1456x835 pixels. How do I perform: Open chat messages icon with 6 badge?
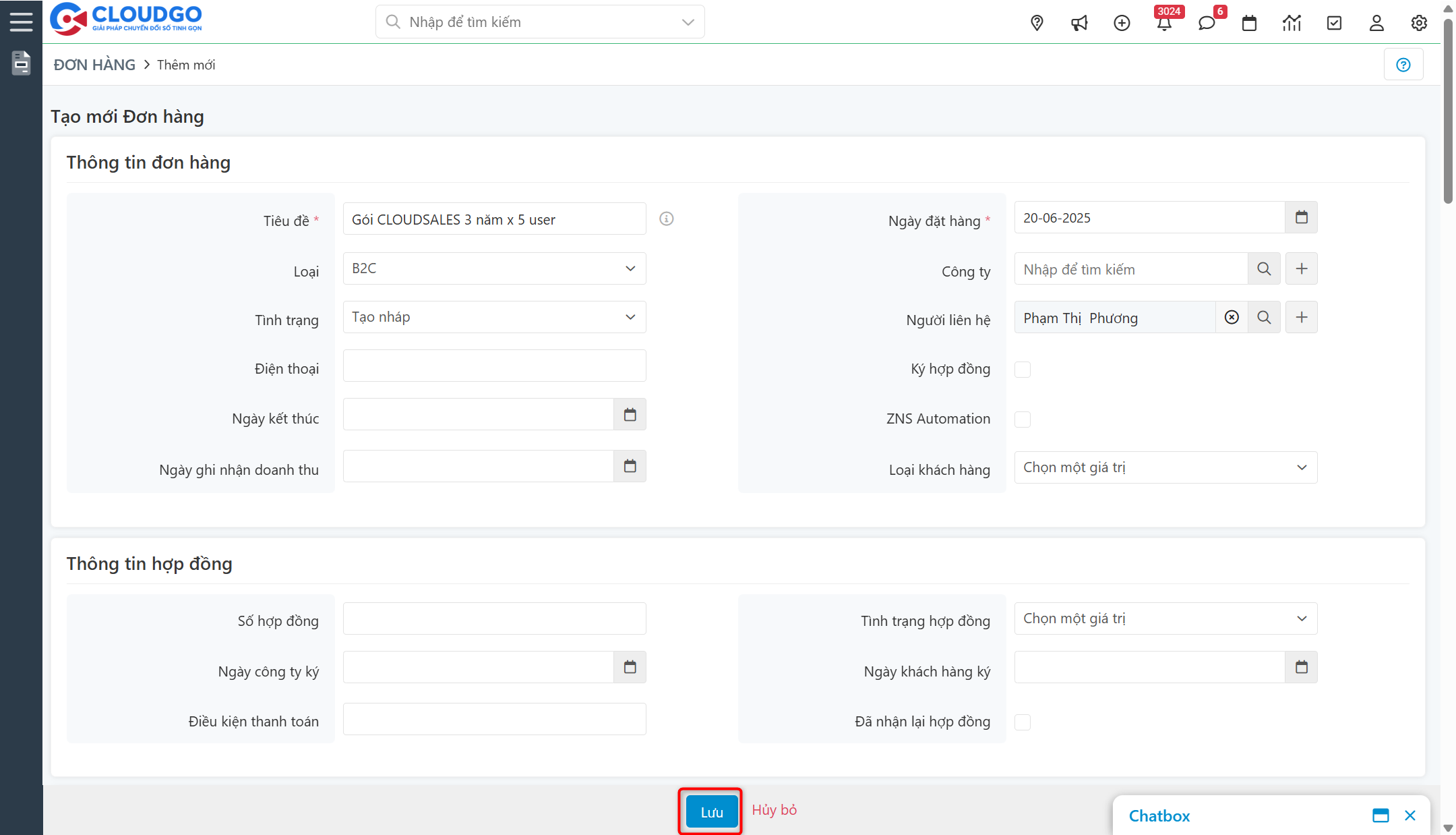[1207, 23]
